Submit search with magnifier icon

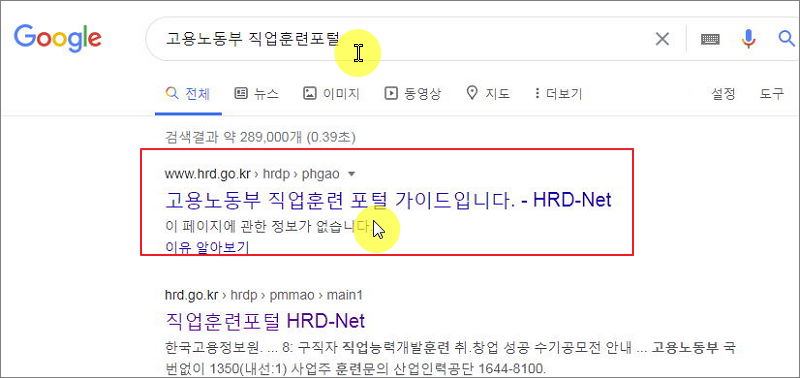pos(787,39)
